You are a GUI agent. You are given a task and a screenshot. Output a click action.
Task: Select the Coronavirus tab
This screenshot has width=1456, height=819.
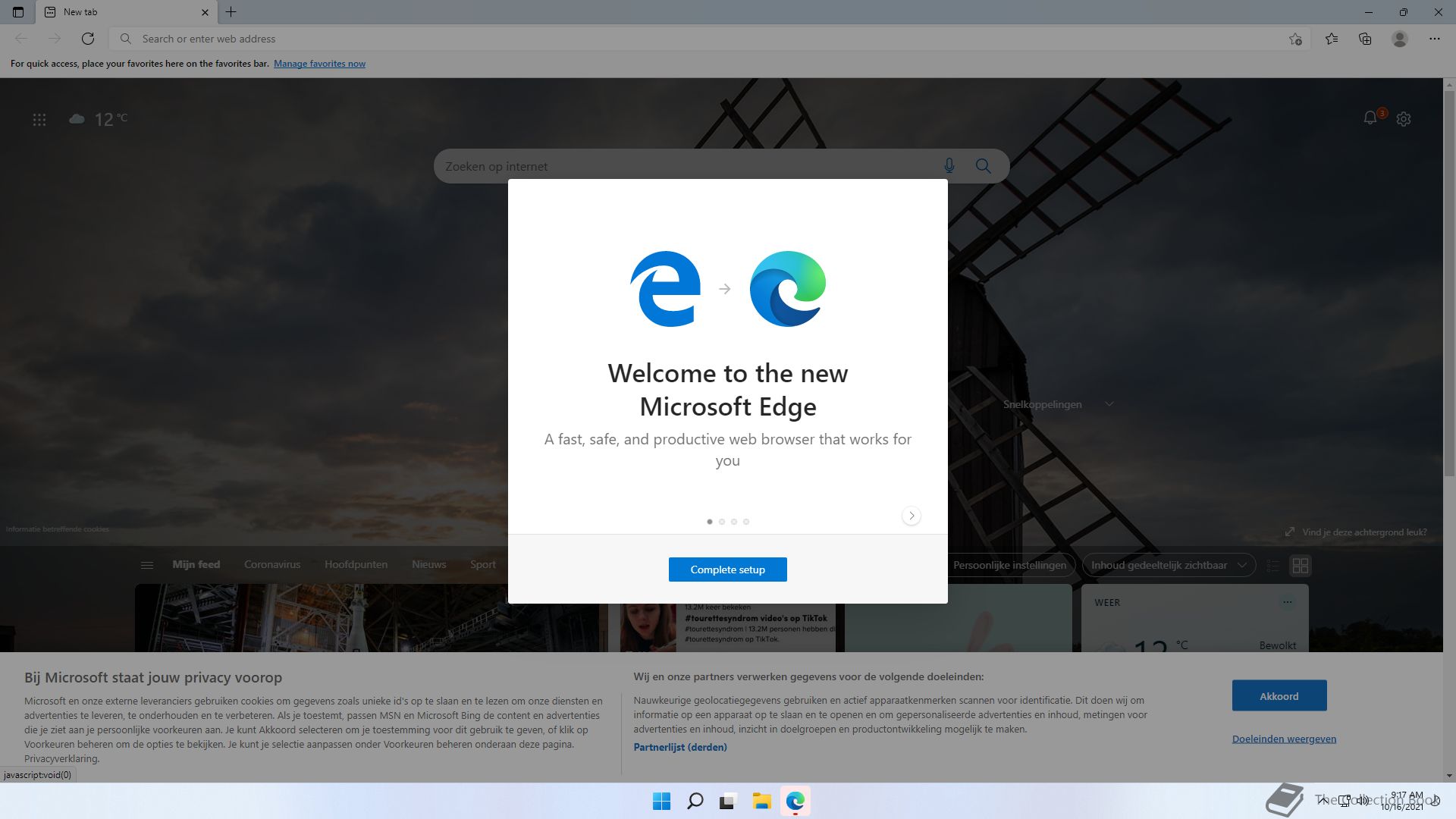[x=272, y=564]
